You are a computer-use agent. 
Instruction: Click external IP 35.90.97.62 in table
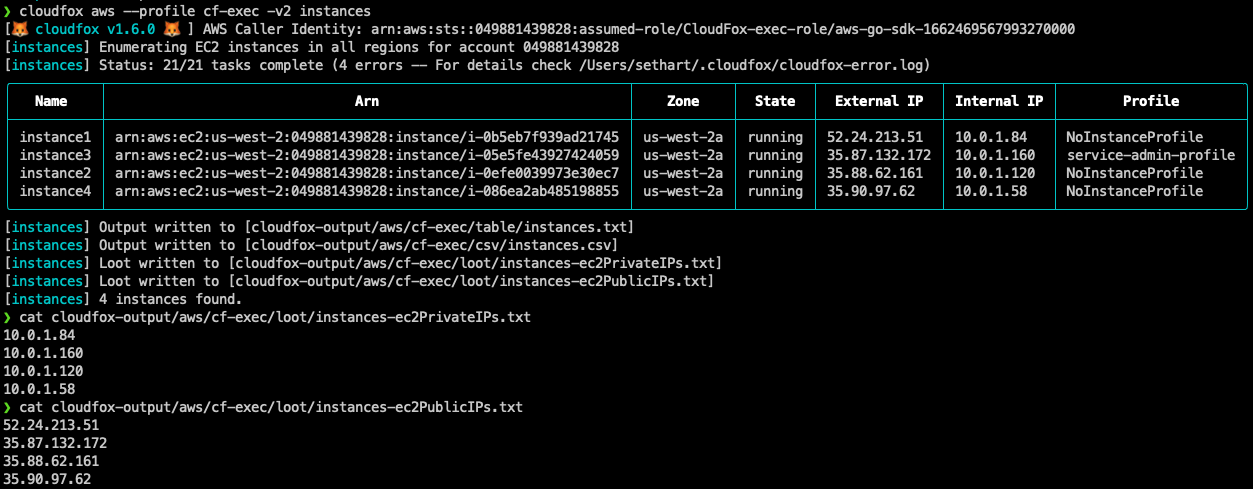tap(871, 191)
